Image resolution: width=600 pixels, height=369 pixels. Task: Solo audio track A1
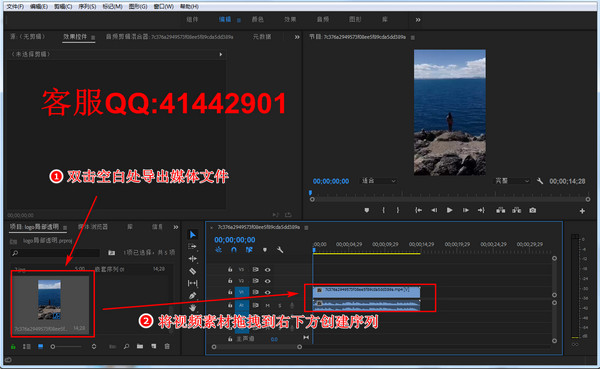[280, 305]
